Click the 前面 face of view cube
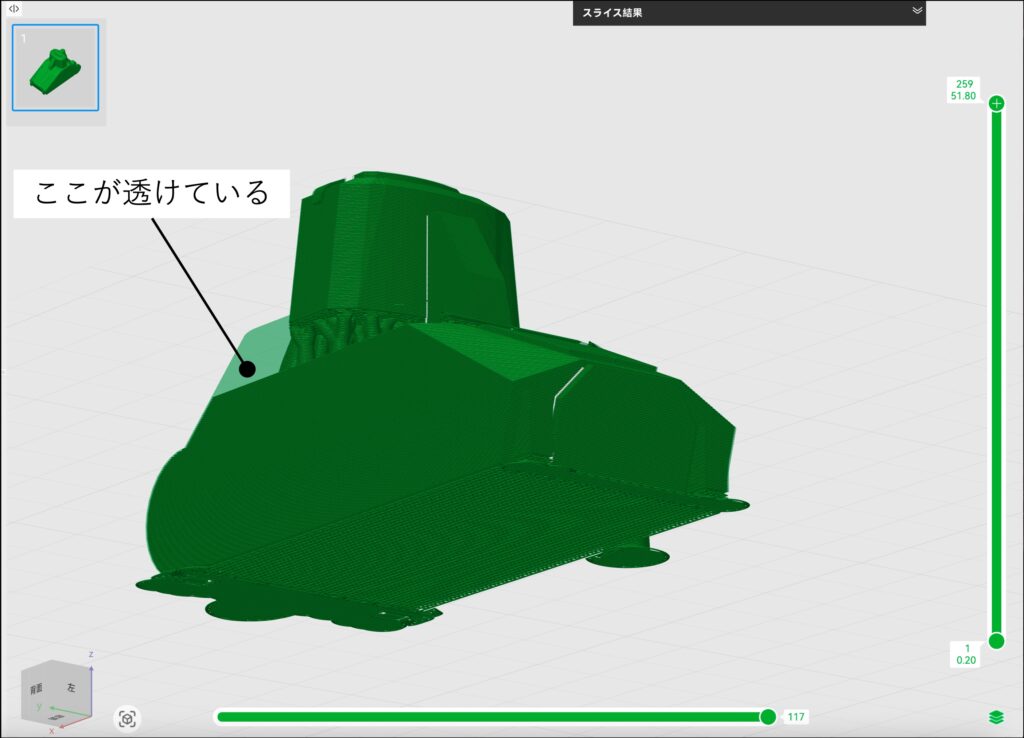1024x738 pixels. coord(36,689)
